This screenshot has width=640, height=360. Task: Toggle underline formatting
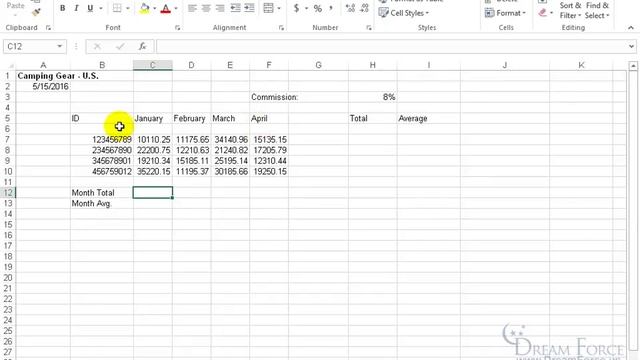90,8
